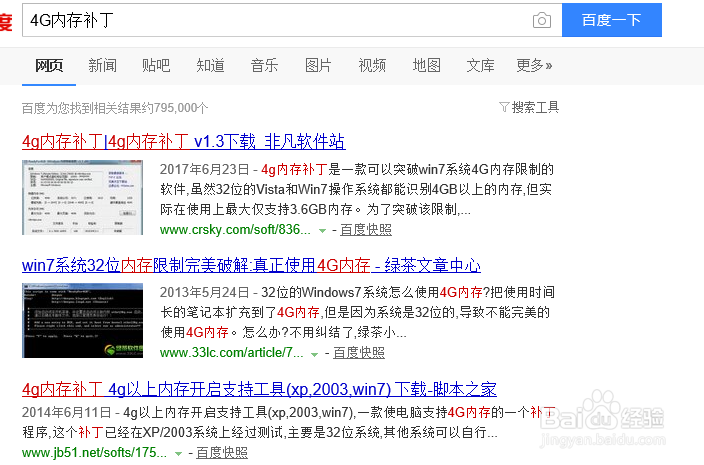Open the 视频 tab
Viewport: 704px width, 465px height.
(x=372, y=66)
